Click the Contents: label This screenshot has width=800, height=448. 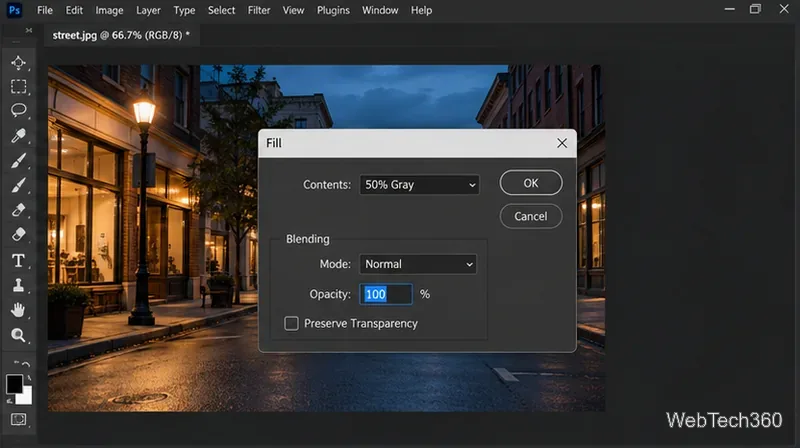[327, 185]
